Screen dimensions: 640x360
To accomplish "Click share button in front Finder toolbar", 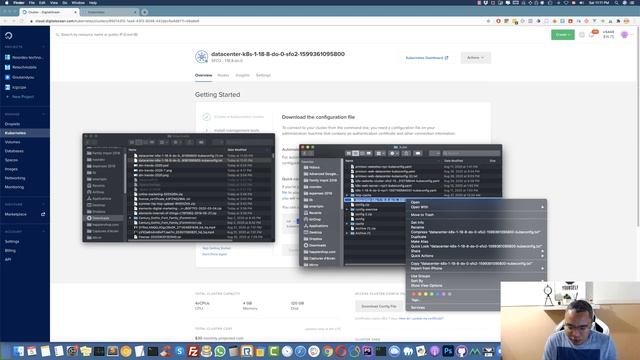I will coord(406,153).
